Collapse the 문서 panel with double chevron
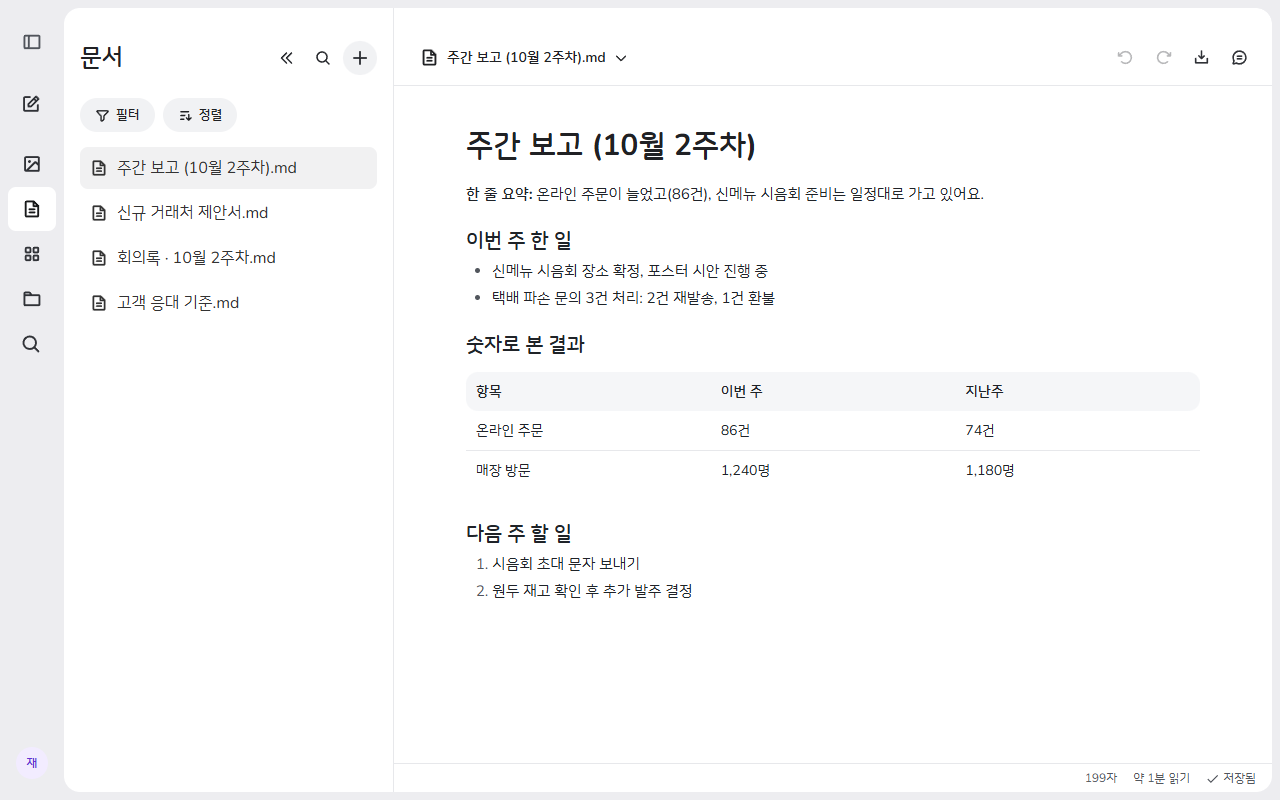This screenshot has height=800, width=1280. coord(287,58)
